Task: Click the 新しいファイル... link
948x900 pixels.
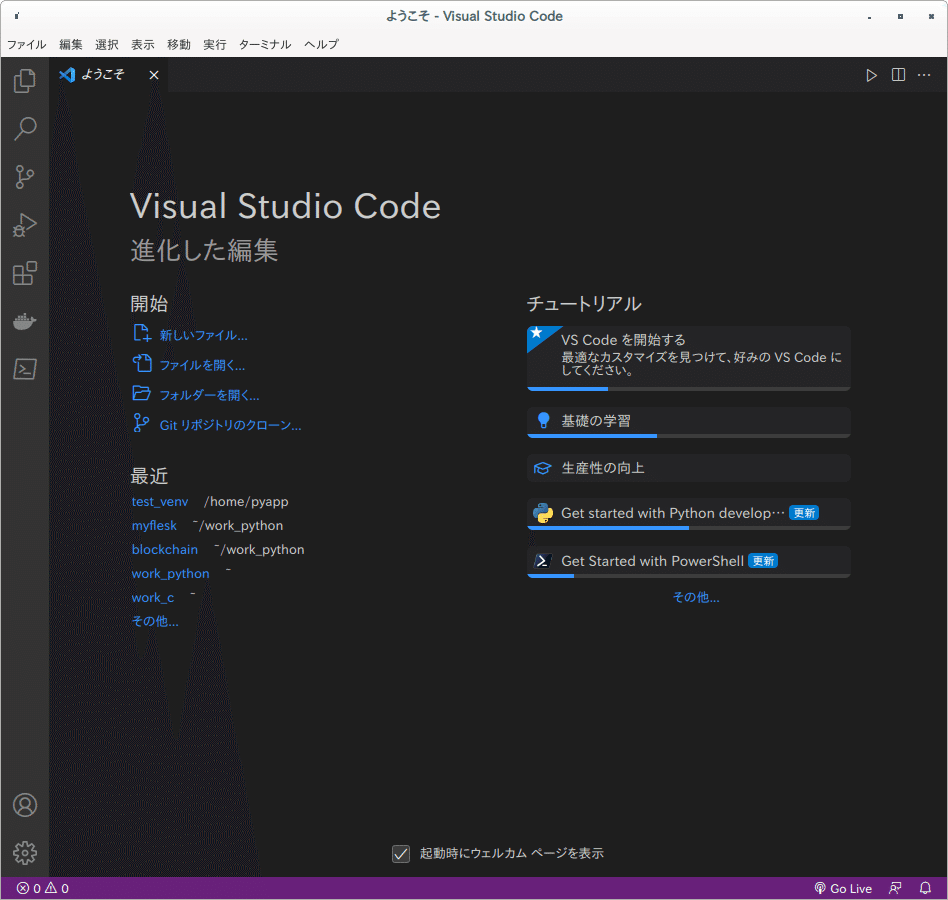Action: 203,335
